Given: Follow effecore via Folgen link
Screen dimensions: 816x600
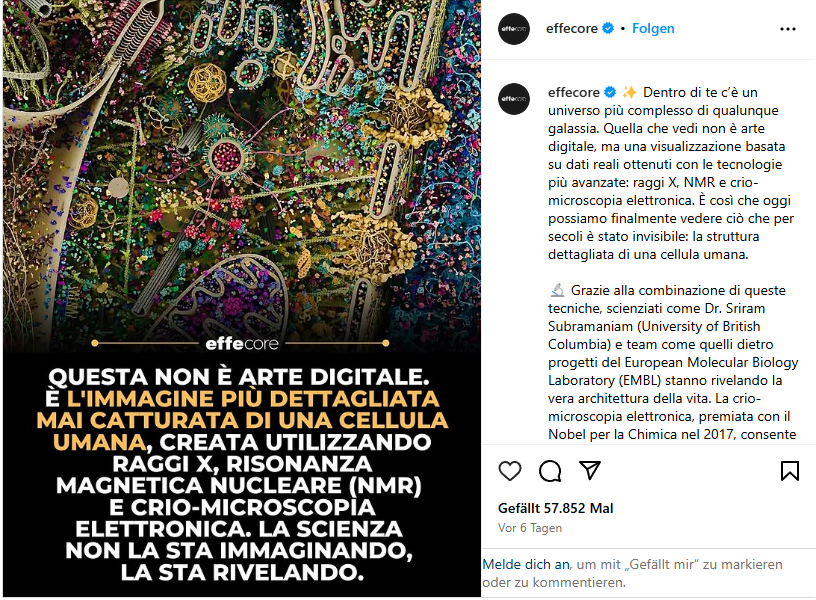Looking at the screenshot, I should click(653, 29).
